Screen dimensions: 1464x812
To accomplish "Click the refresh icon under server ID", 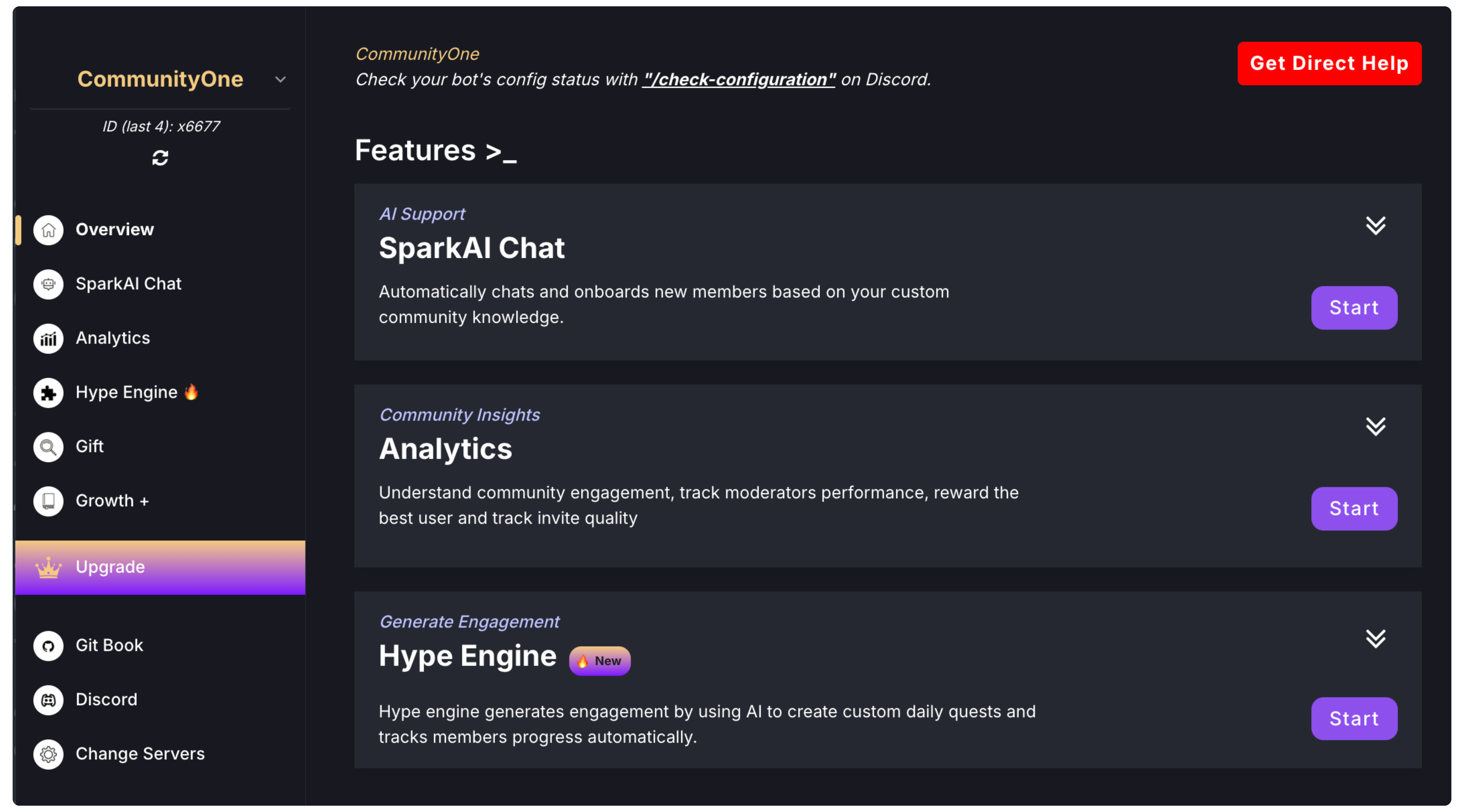I will (160, 157).
